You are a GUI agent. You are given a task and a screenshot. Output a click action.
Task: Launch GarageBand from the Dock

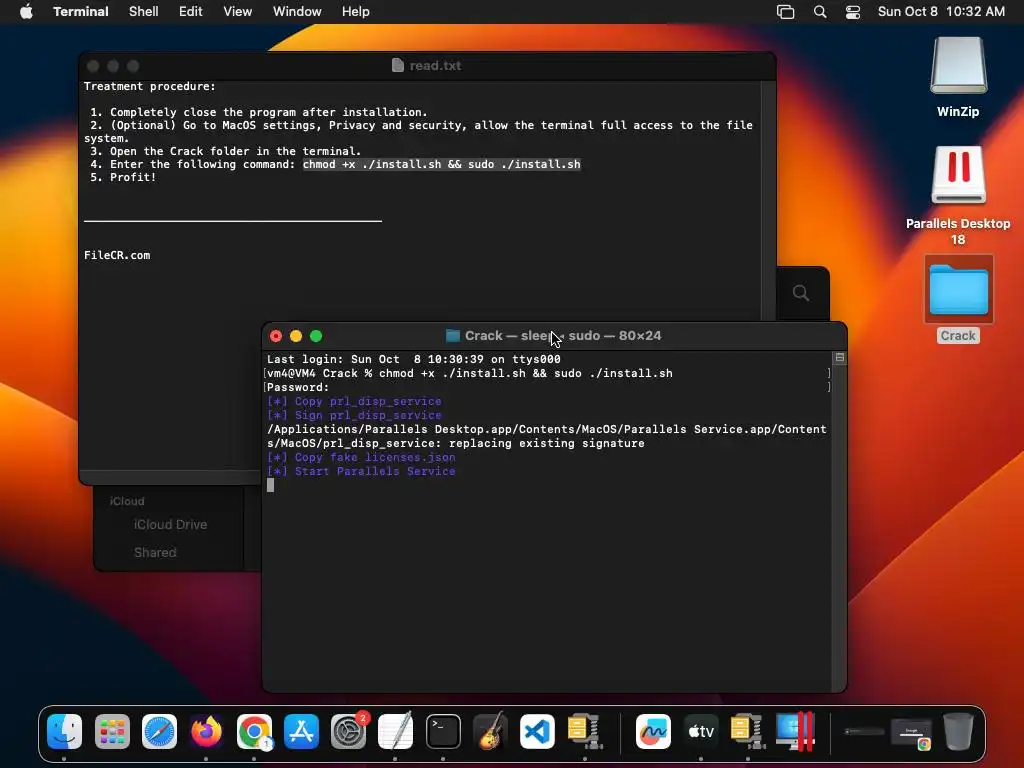coord(490,731)
